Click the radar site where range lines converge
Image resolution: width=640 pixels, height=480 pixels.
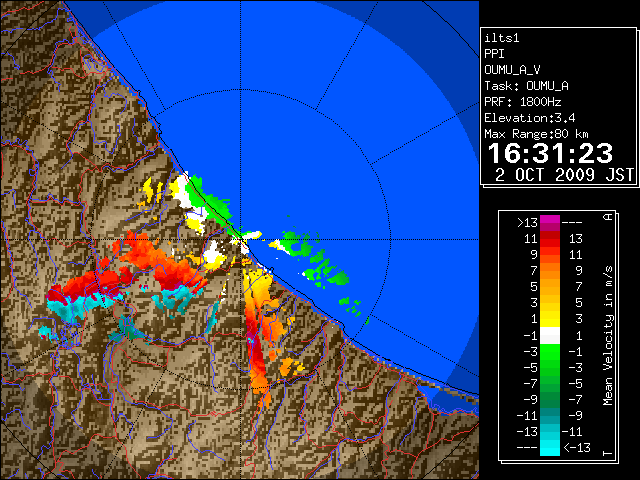point(241,240)
